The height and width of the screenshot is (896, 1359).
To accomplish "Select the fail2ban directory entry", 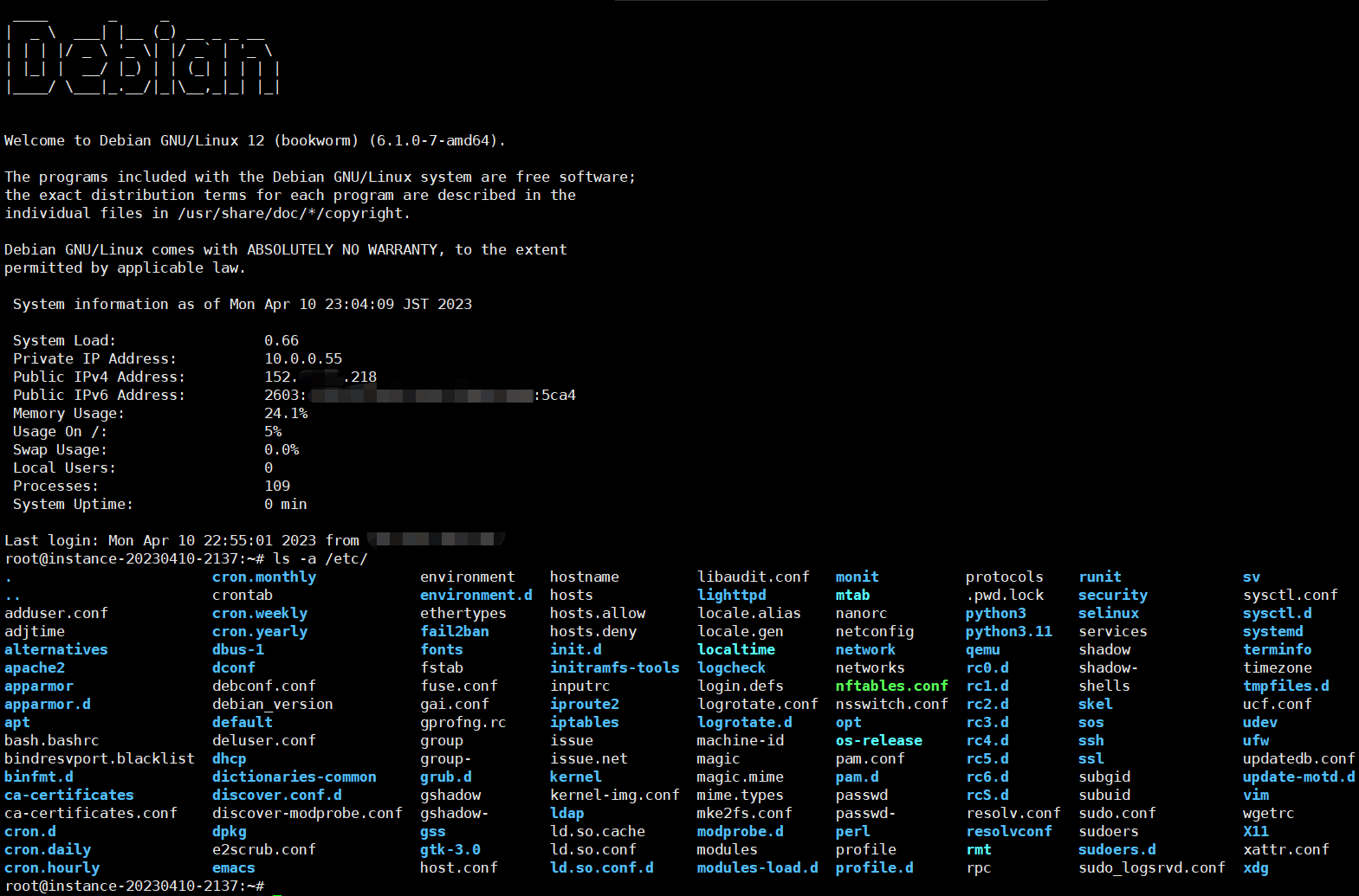I will click(454, 631).
